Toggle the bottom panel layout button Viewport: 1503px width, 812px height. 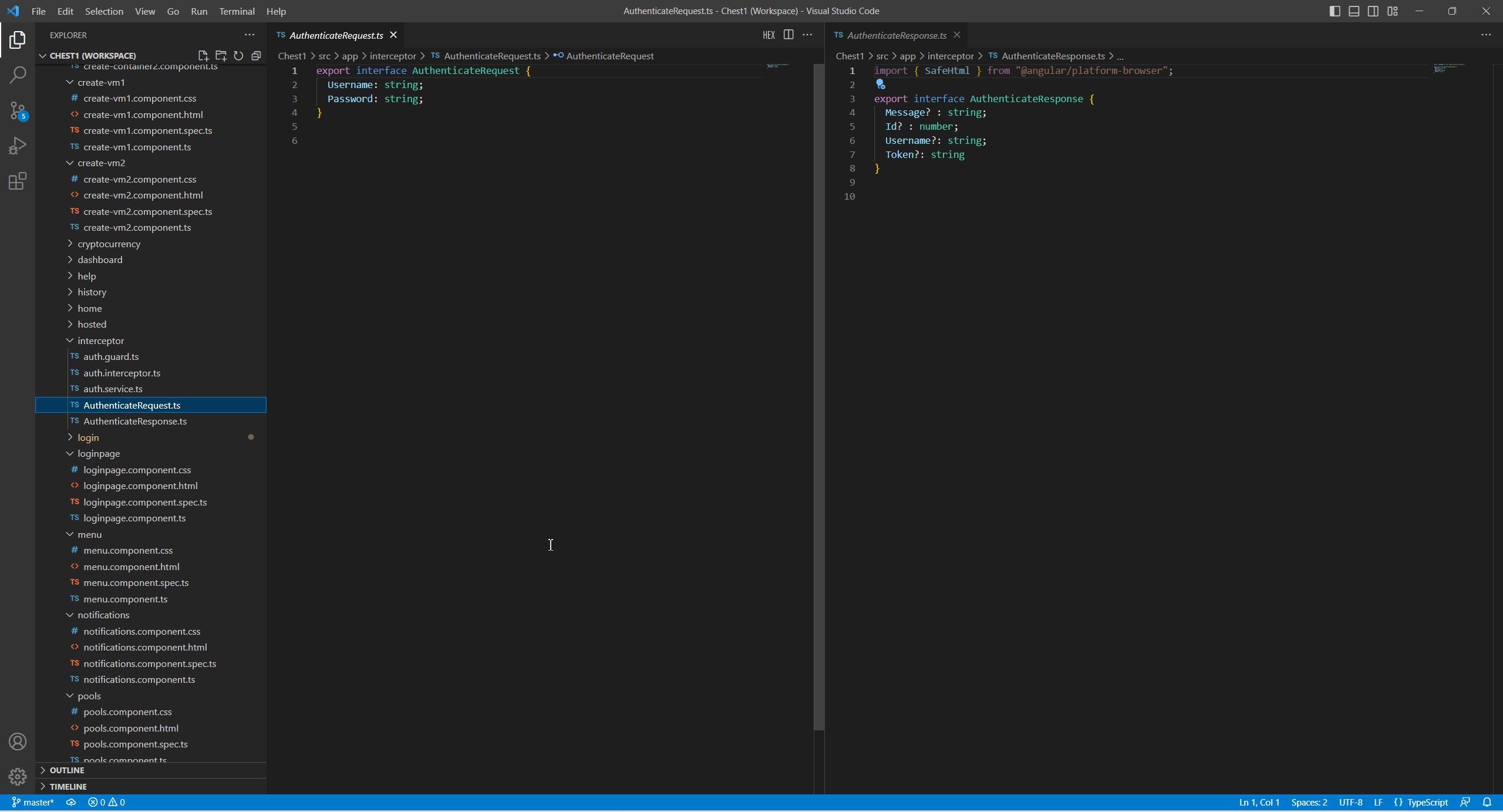point(1354,11)
